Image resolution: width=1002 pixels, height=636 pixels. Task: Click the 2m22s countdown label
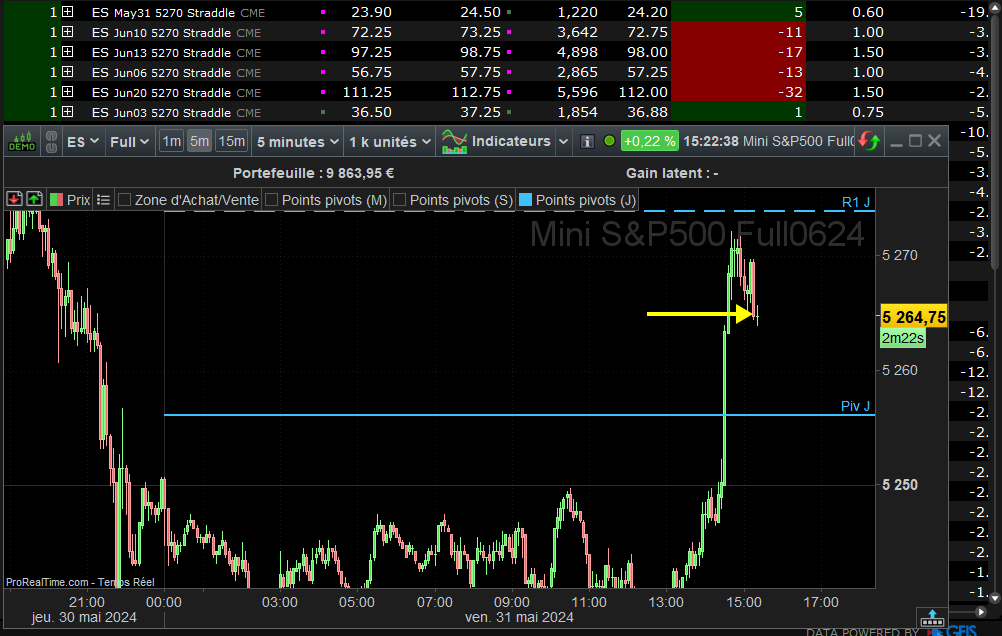(x=903, y=338)
